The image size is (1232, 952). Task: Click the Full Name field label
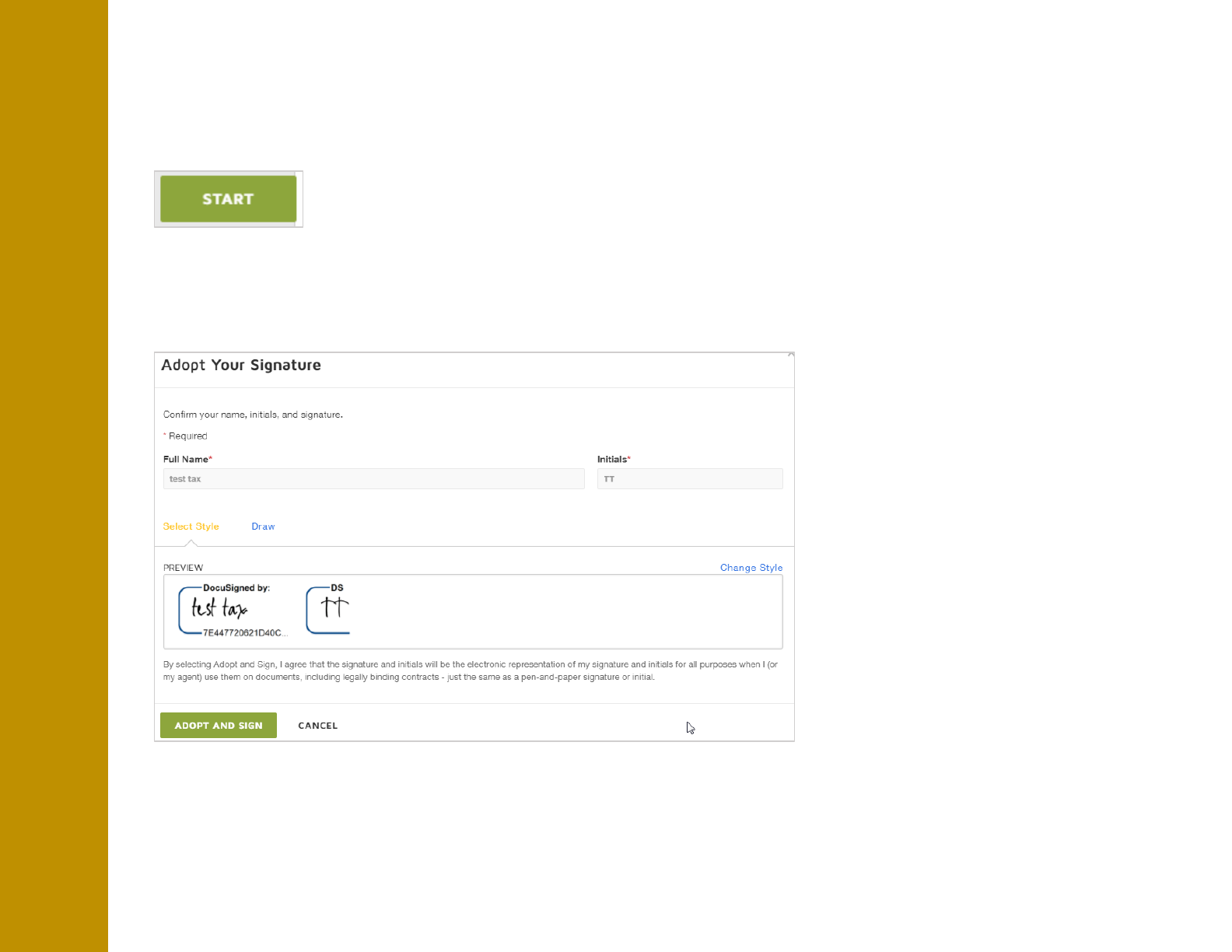point(186,460)
